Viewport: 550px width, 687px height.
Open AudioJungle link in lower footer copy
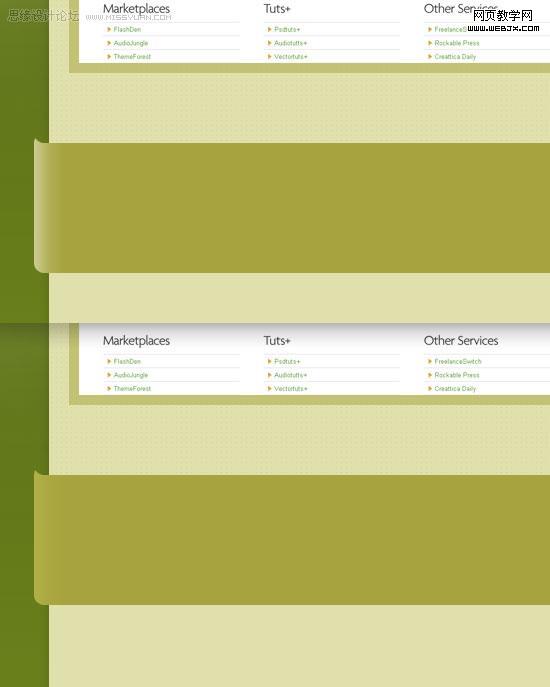[x=131, y=375]
